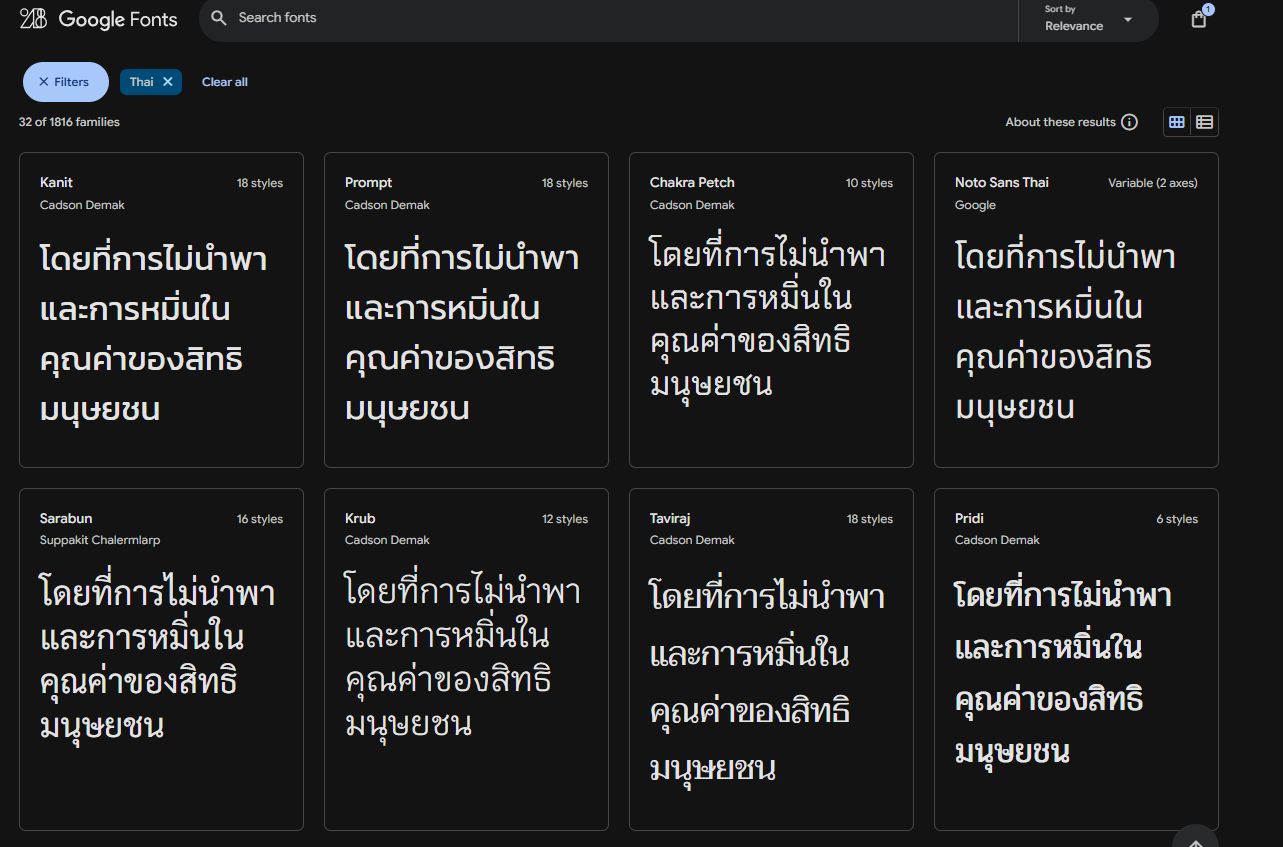Open the shopping bag selection icon
The width and height of the screenshot is (1283, 847).
pyautogui.click(x=1198, y=19)
